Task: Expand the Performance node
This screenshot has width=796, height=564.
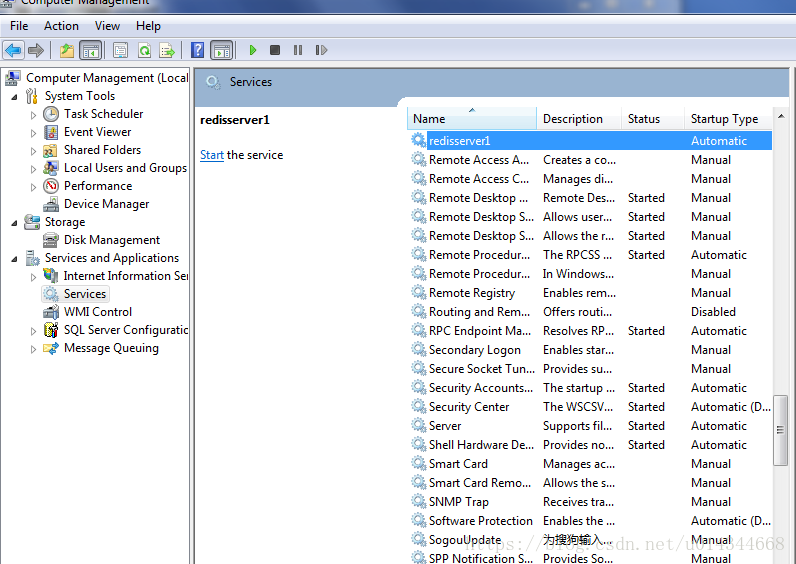Action: [x=33, y=187]
